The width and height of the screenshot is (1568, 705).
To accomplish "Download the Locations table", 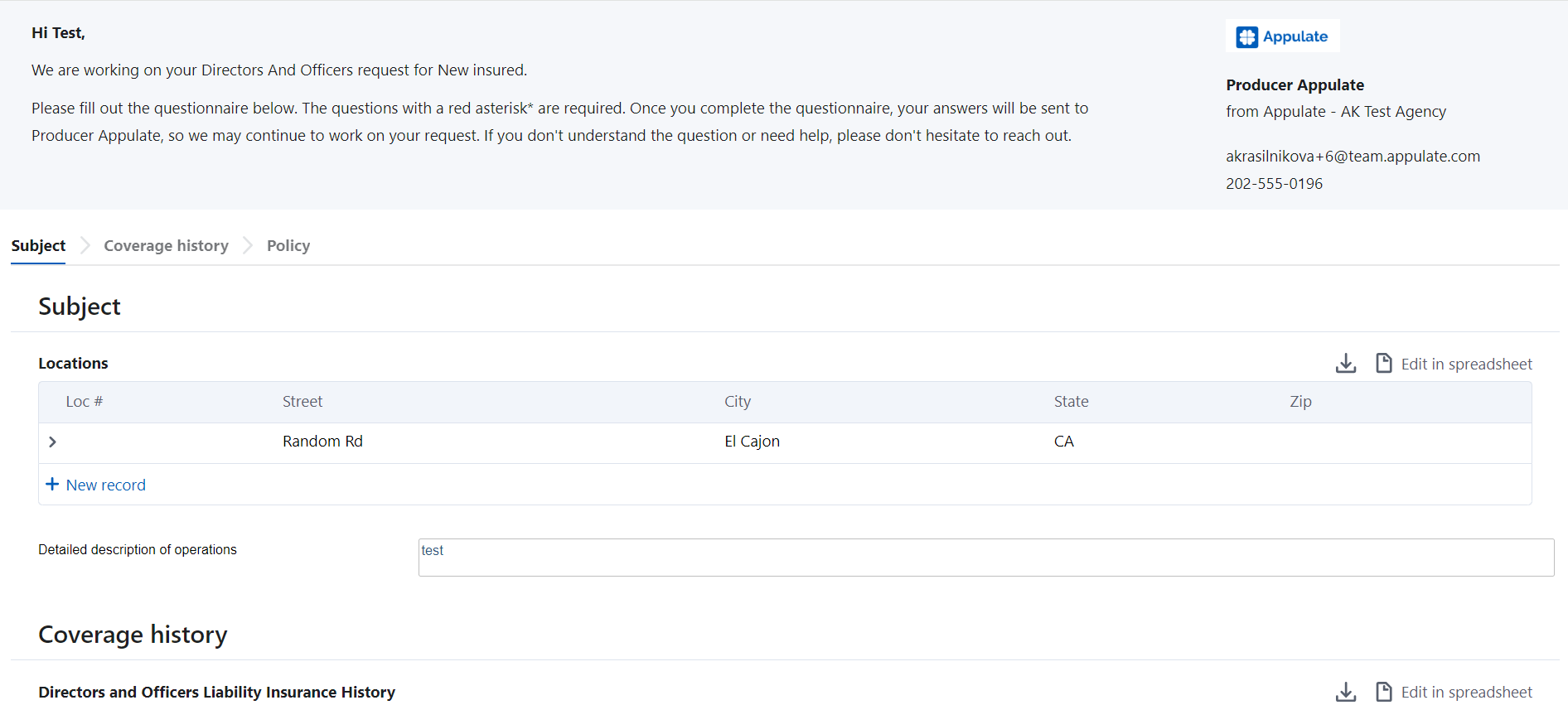I will coord(1345,364).
